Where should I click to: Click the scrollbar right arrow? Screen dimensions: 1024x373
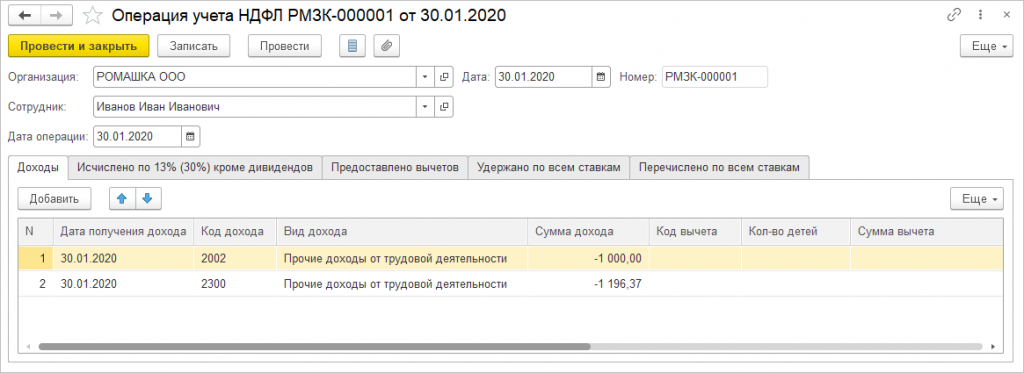993,347
